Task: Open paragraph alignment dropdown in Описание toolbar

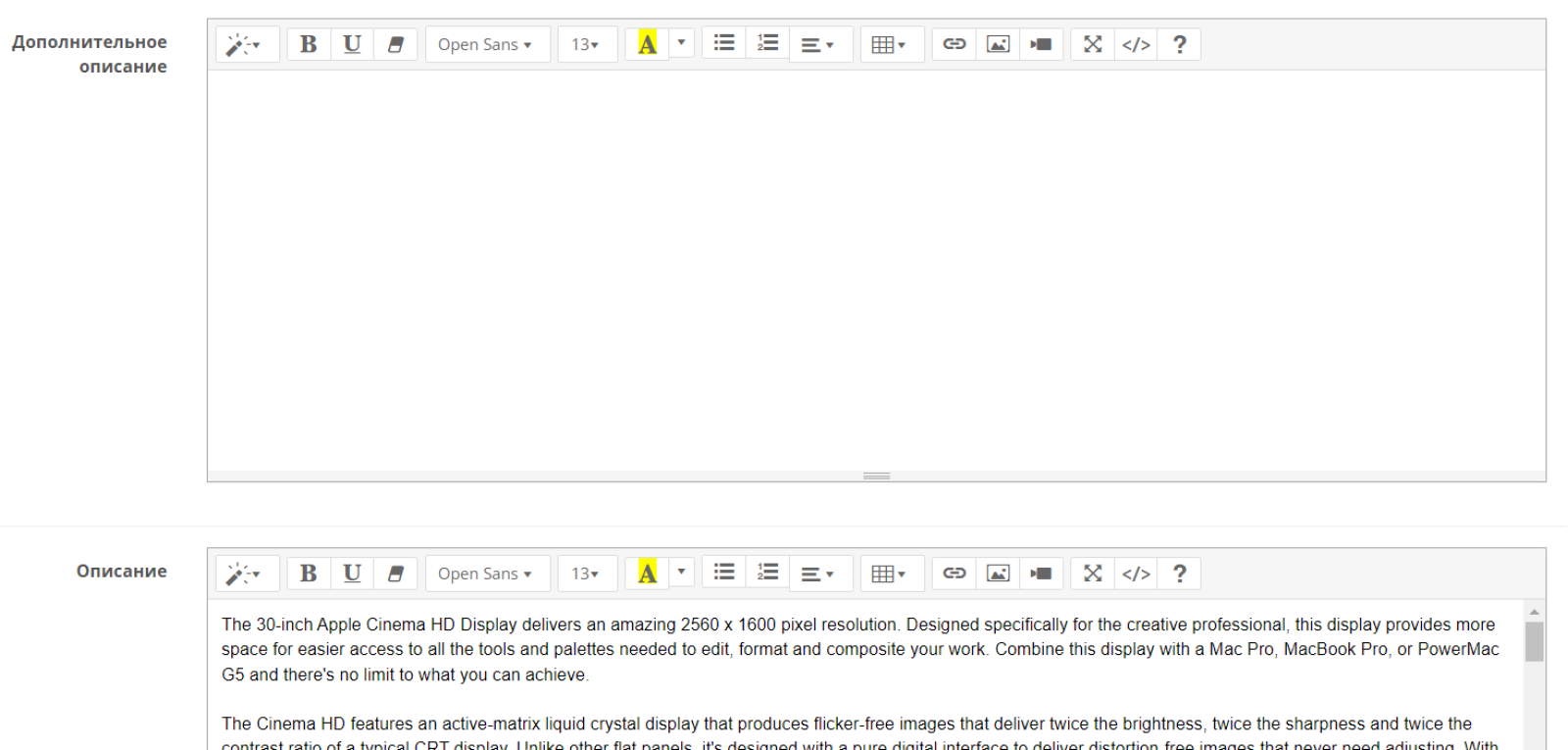Action: pyautogui.click(x=820, y=574)
